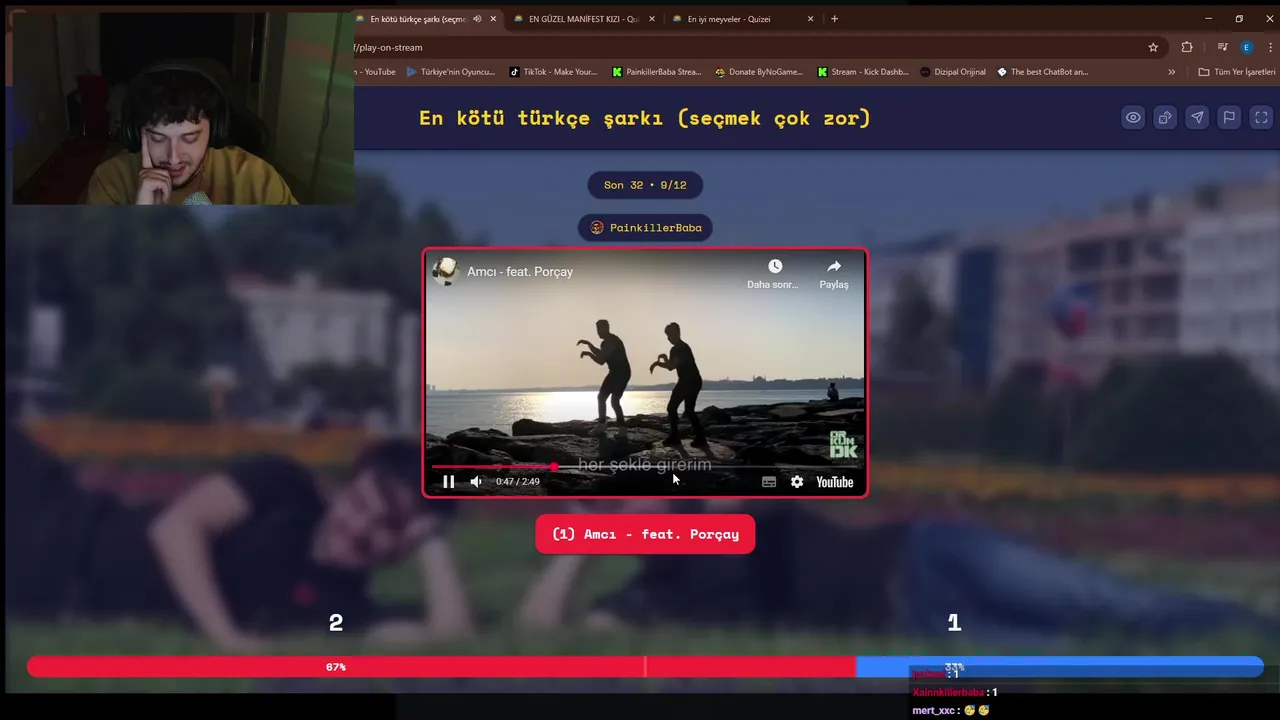Click the thumbs icon beside the eye icon
Screen dimensions: 1280x720
point(1165,118)
